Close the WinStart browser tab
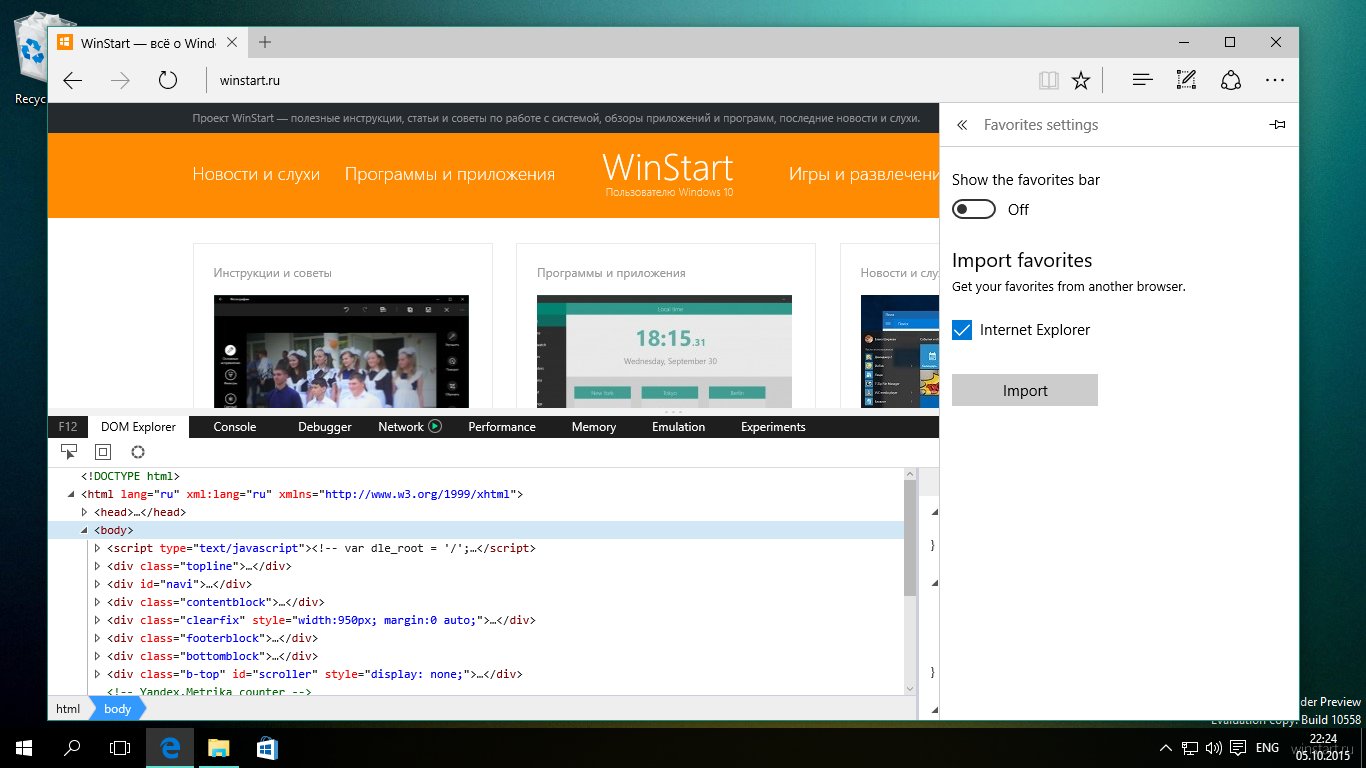 point(232,43)
